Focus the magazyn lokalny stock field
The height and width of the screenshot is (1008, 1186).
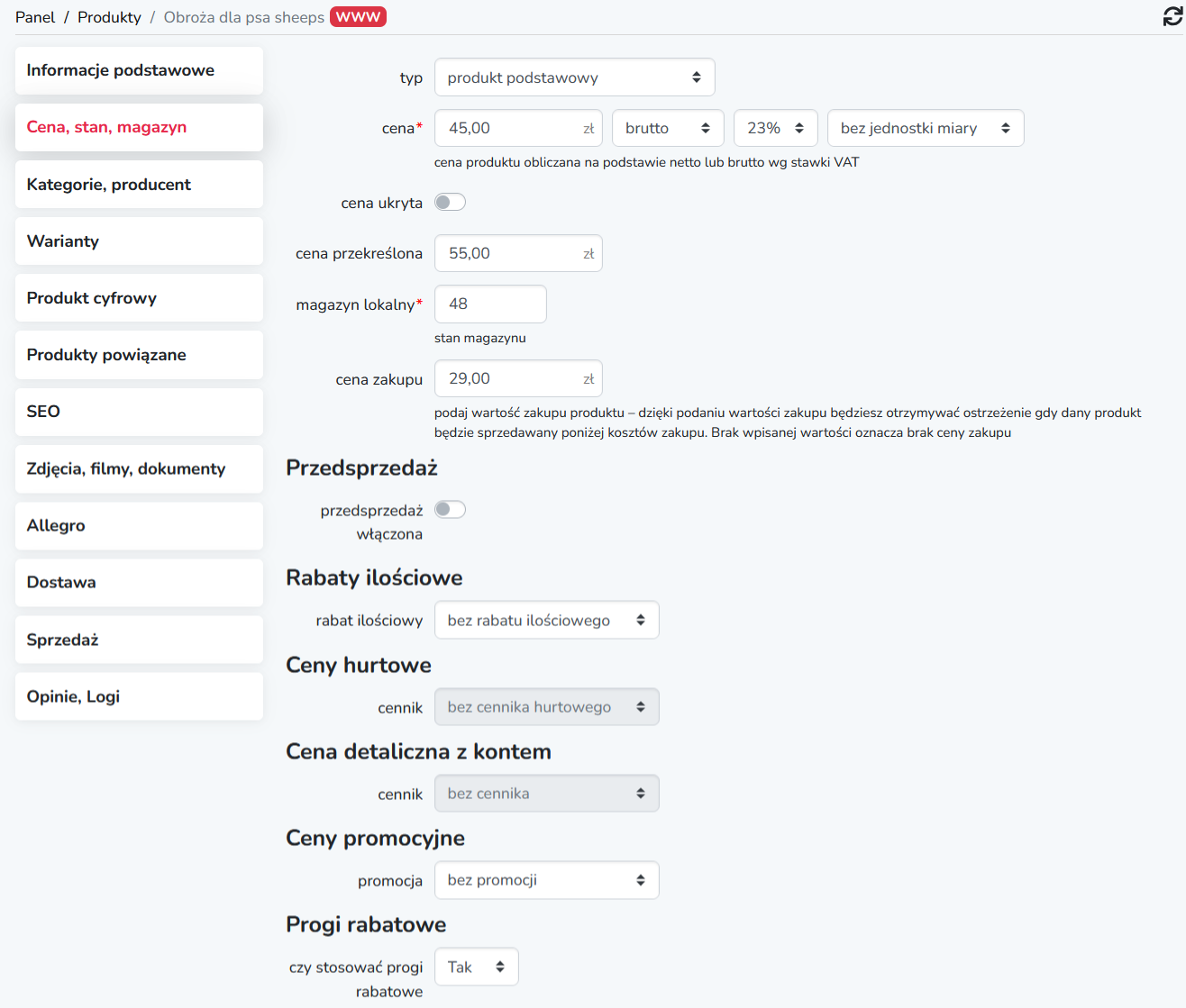(490, 304)
